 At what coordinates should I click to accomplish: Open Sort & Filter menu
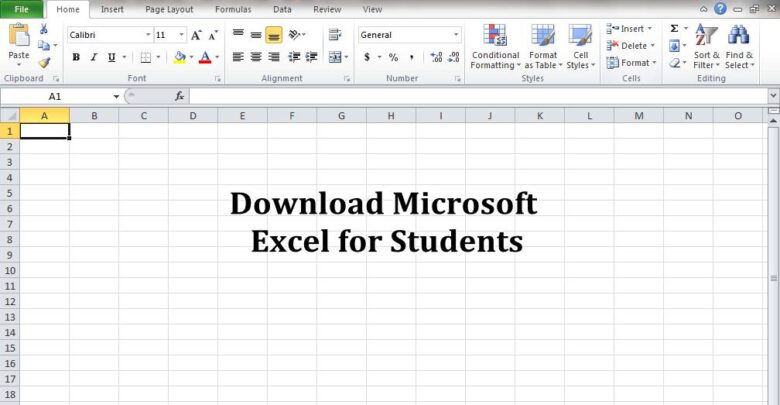point(706,47)
